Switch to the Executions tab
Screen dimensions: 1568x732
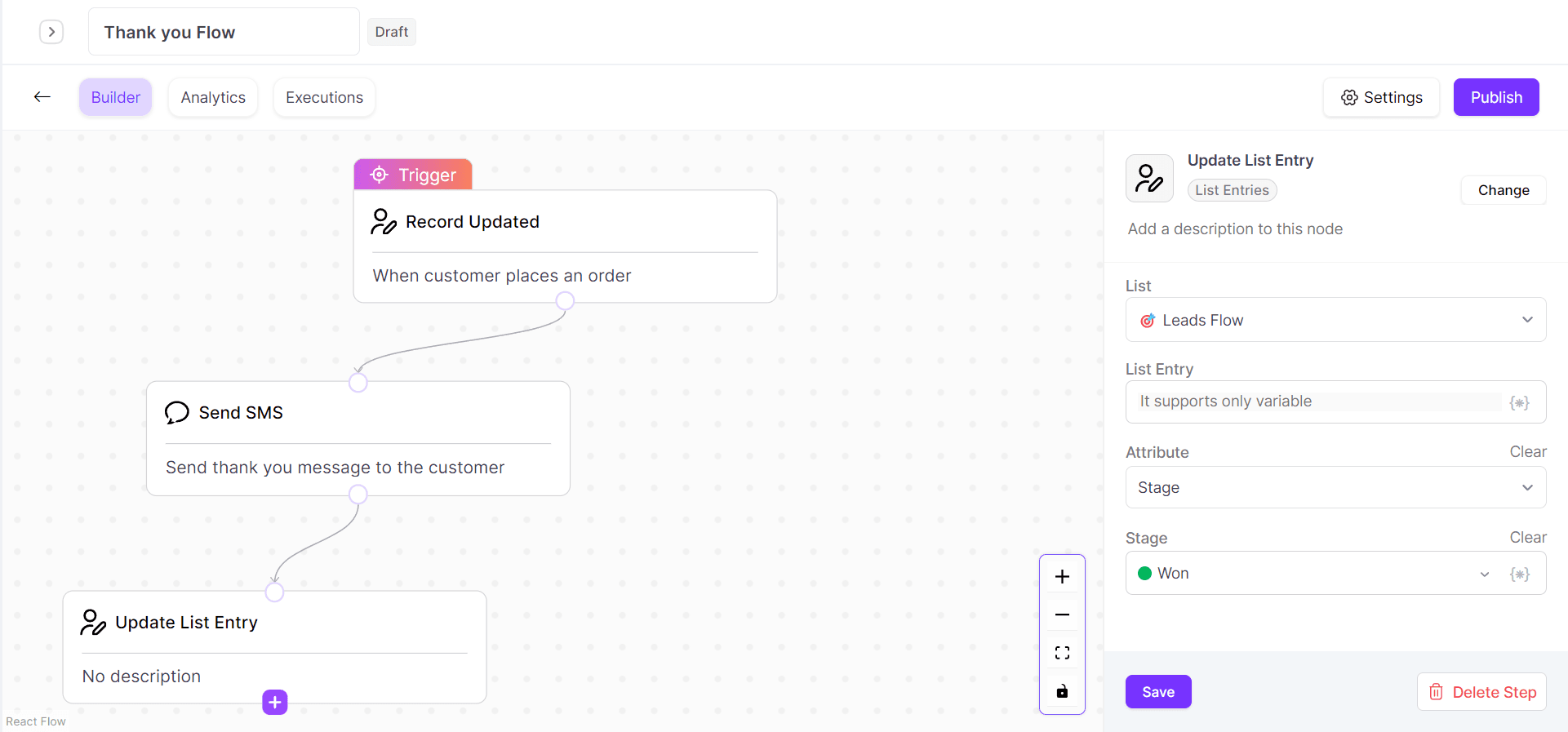[x=324, y=97]
